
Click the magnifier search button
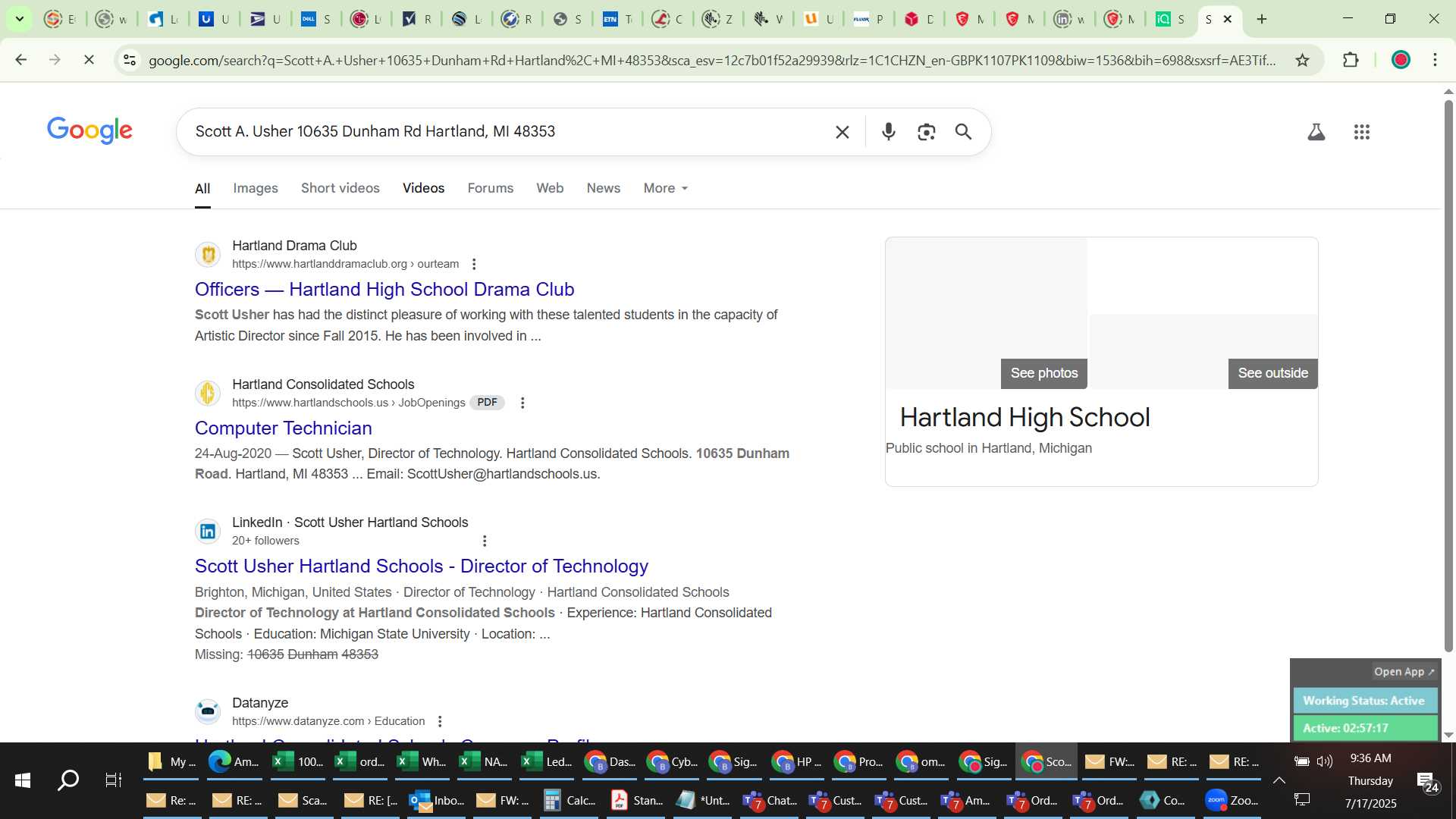click(x=963, y=132)
